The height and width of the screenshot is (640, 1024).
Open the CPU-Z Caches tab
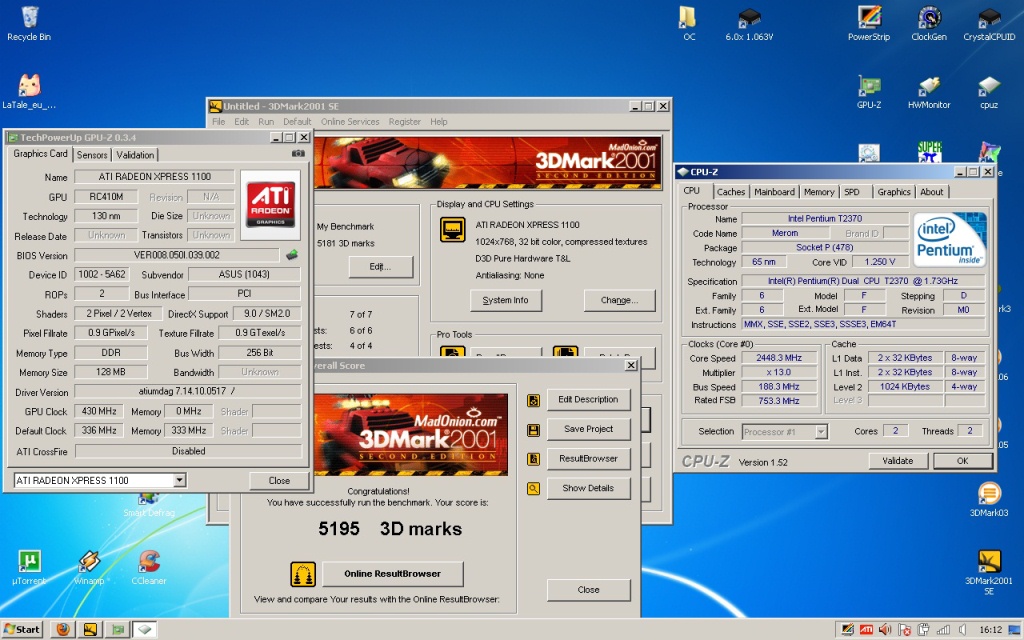coord(731,192)
